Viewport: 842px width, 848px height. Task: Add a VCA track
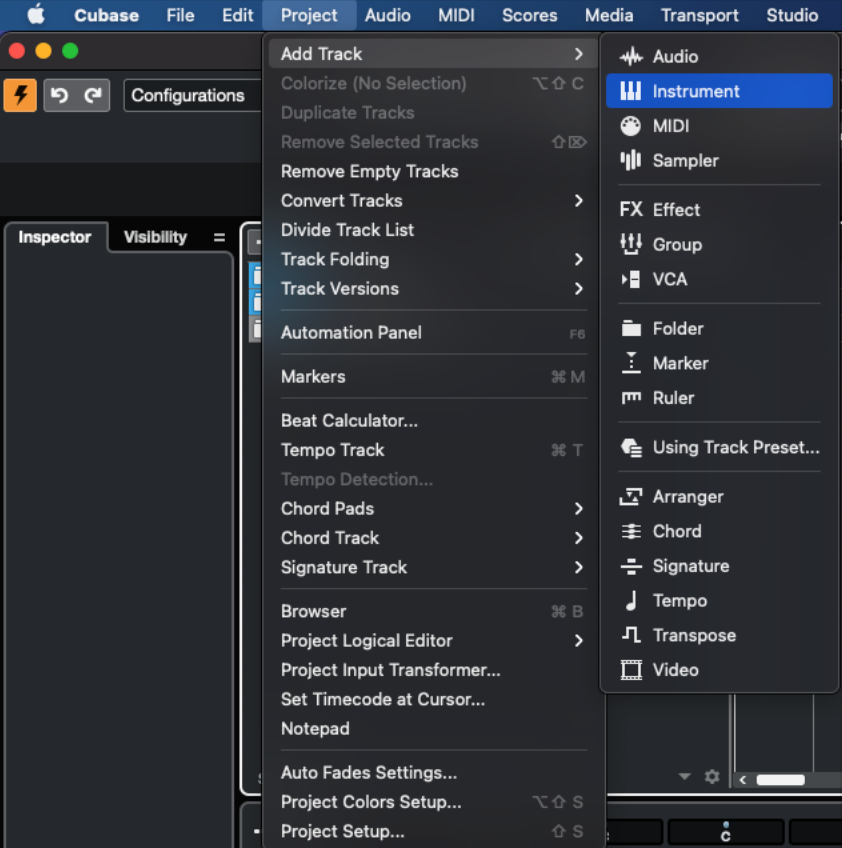coord(669,279)
